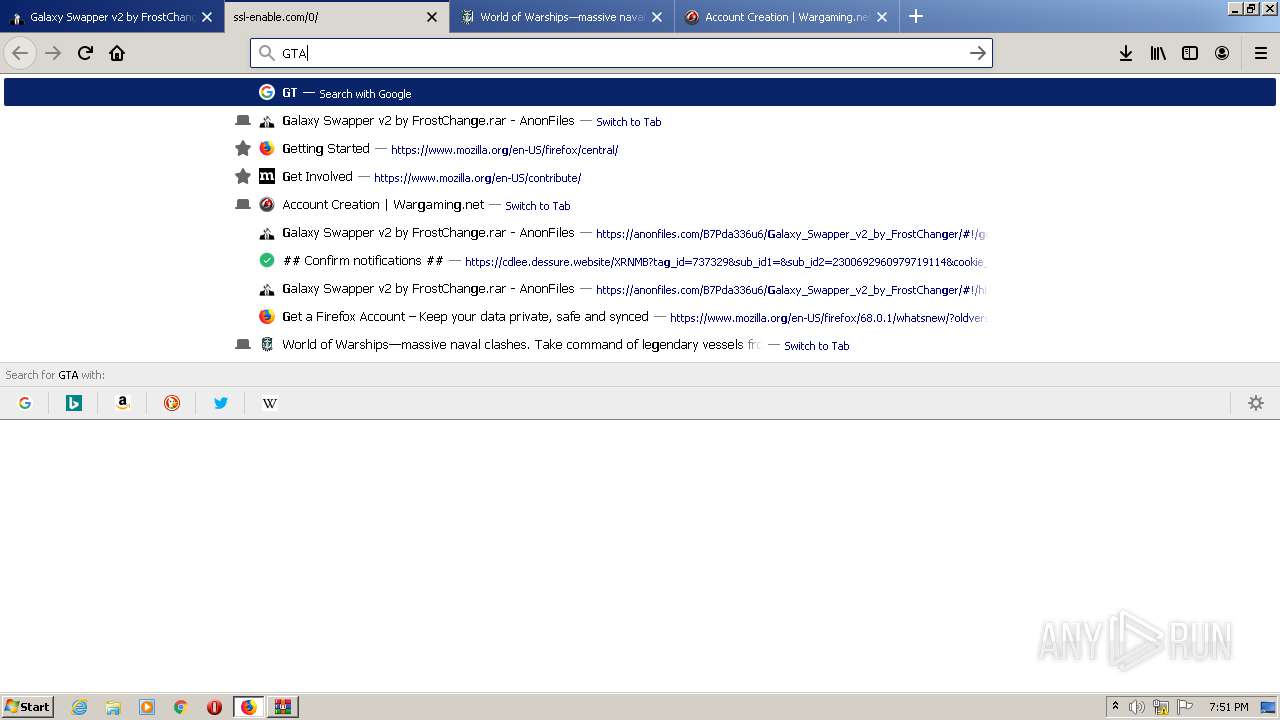Click the mozilla.org/en-US/contribute URL
The height and width of the screenshot is (720, 1280).
pos(477,178)
